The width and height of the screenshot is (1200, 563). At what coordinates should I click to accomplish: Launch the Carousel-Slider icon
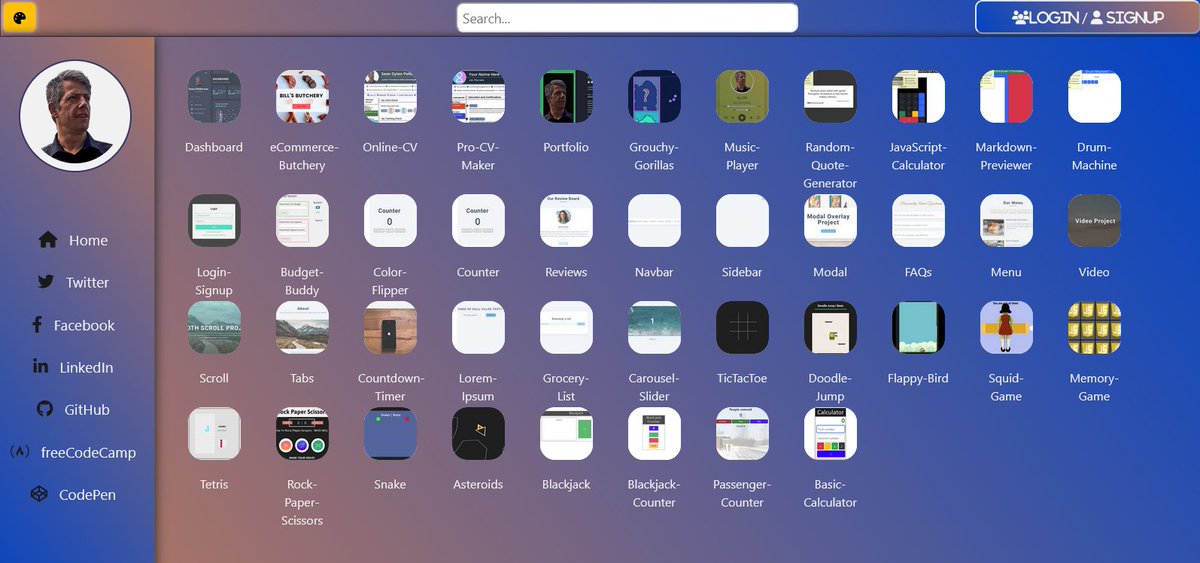click(654, 327)
